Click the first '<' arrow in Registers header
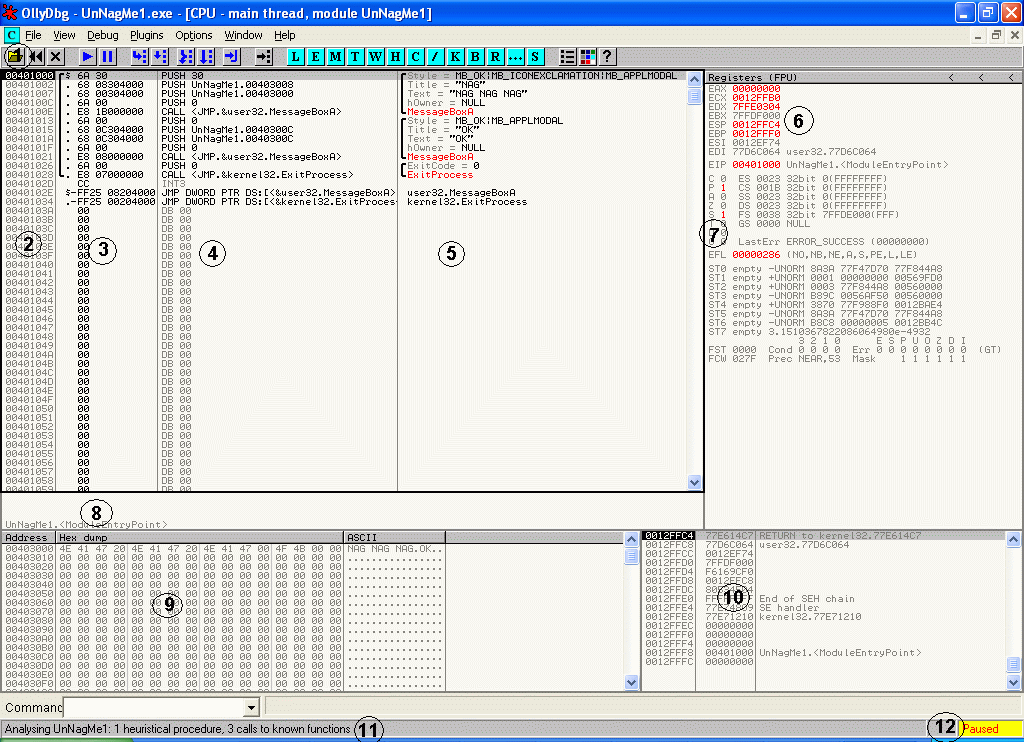 [x=952, y=78]
